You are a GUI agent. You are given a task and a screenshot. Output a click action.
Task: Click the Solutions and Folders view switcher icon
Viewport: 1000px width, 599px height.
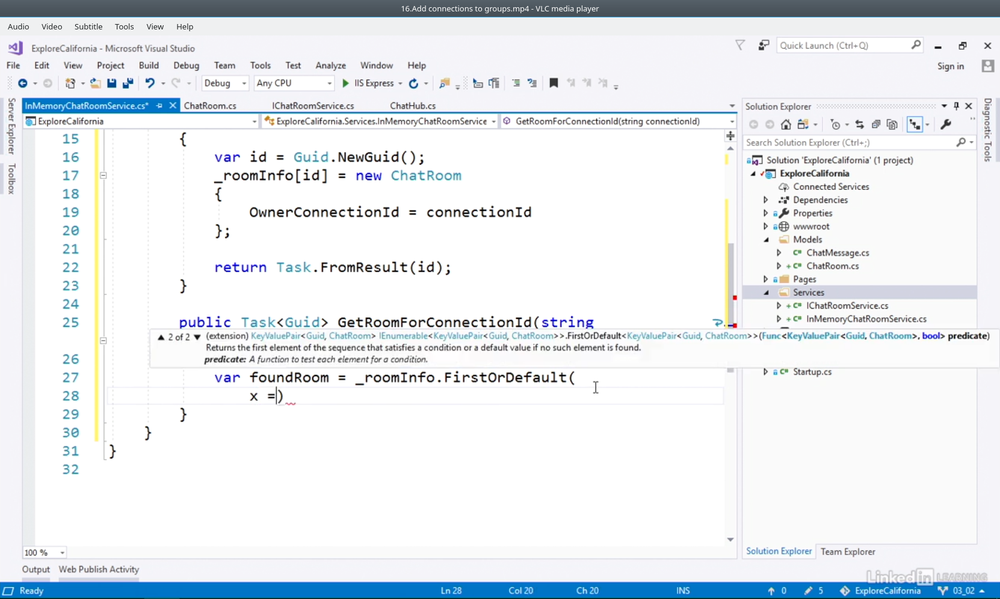pos(803,125)
